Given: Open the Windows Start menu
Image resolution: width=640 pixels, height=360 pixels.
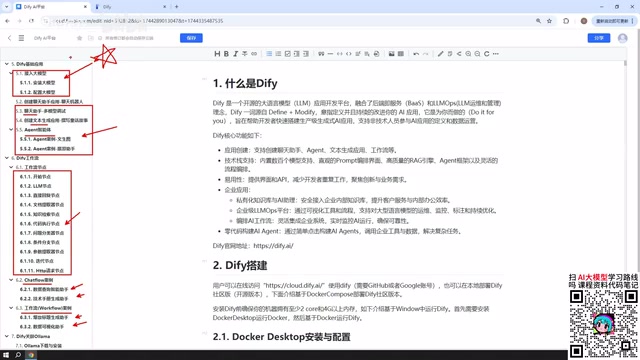Looking at the screenshot, I should tap(6, 355).
